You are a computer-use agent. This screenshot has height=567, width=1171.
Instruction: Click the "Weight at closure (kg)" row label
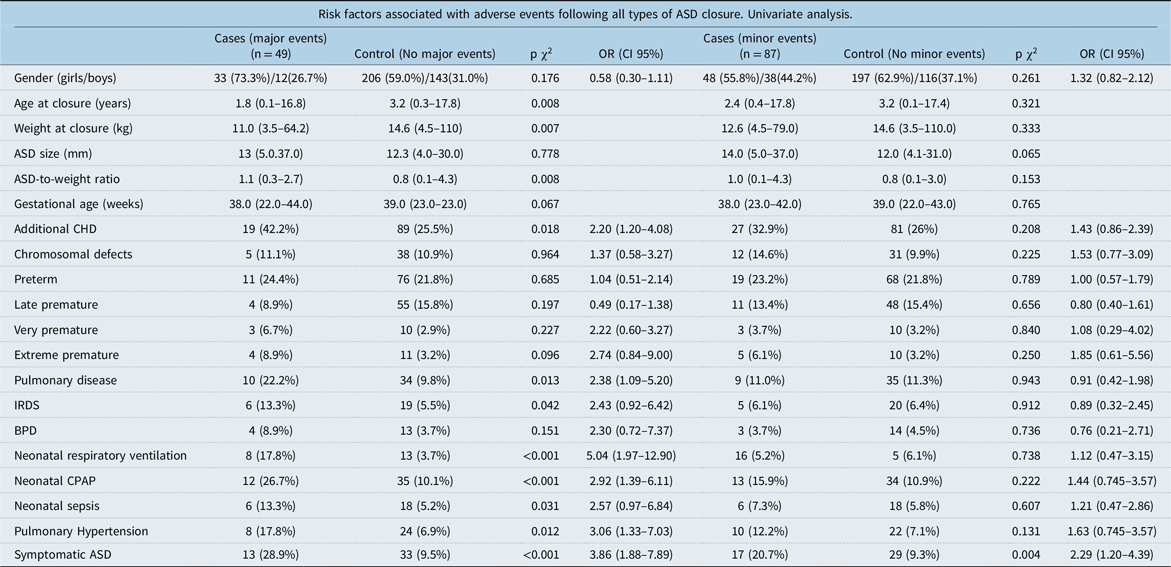coord(72,129)
